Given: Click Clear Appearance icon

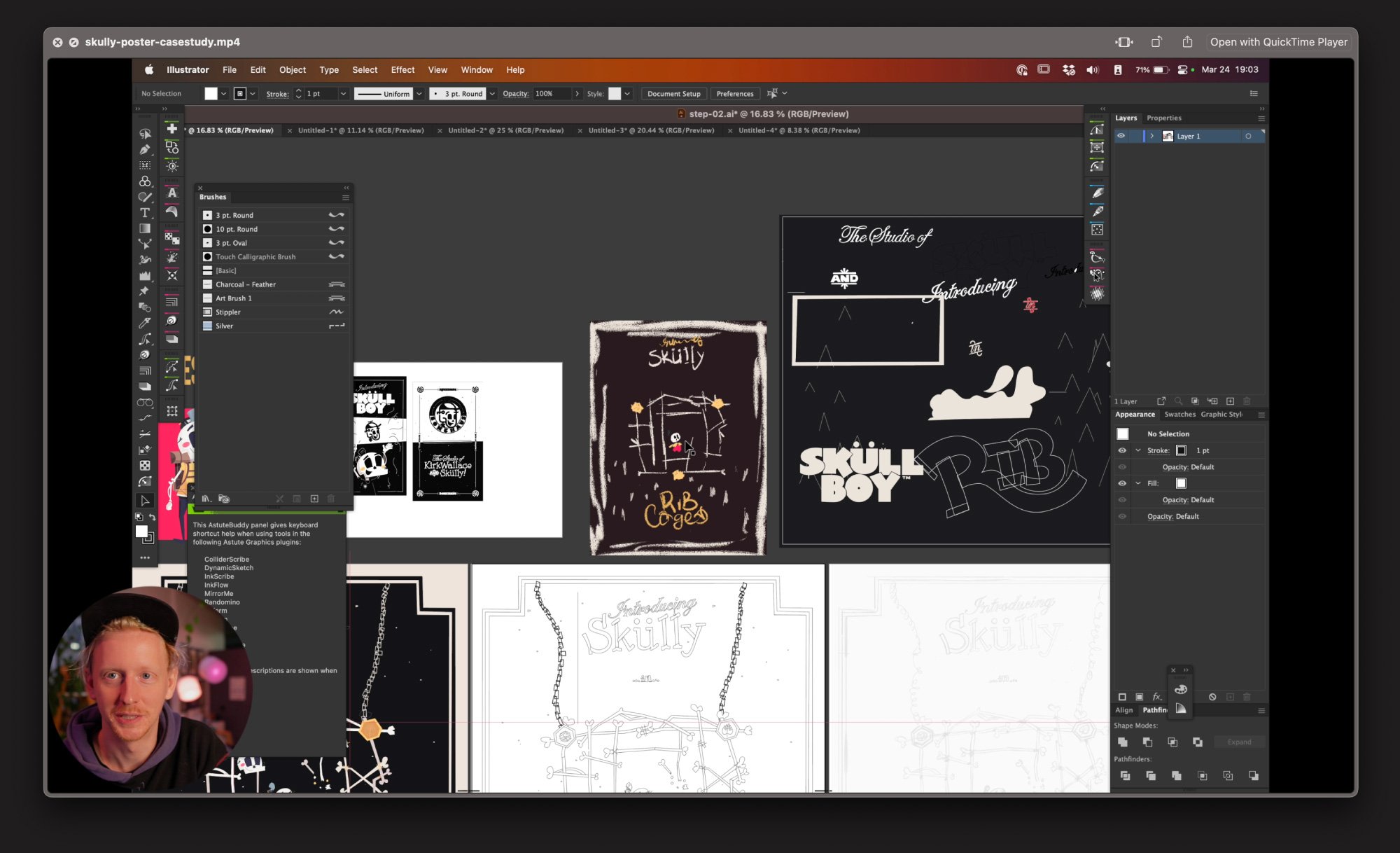Looking at the screenshot, I should point(1212,697).
